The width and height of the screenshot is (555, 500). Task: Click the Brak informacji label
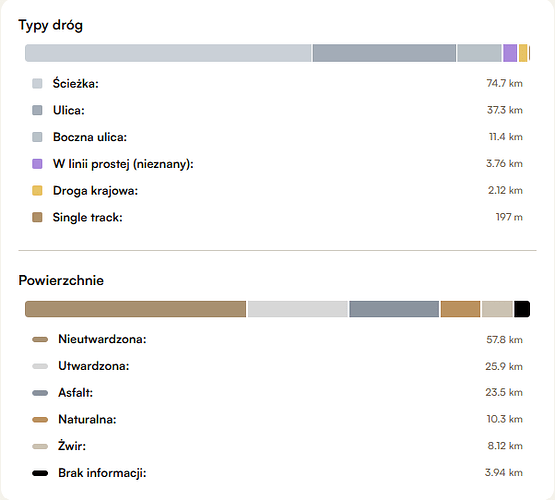pyautogui.click(x=102, y=473)
